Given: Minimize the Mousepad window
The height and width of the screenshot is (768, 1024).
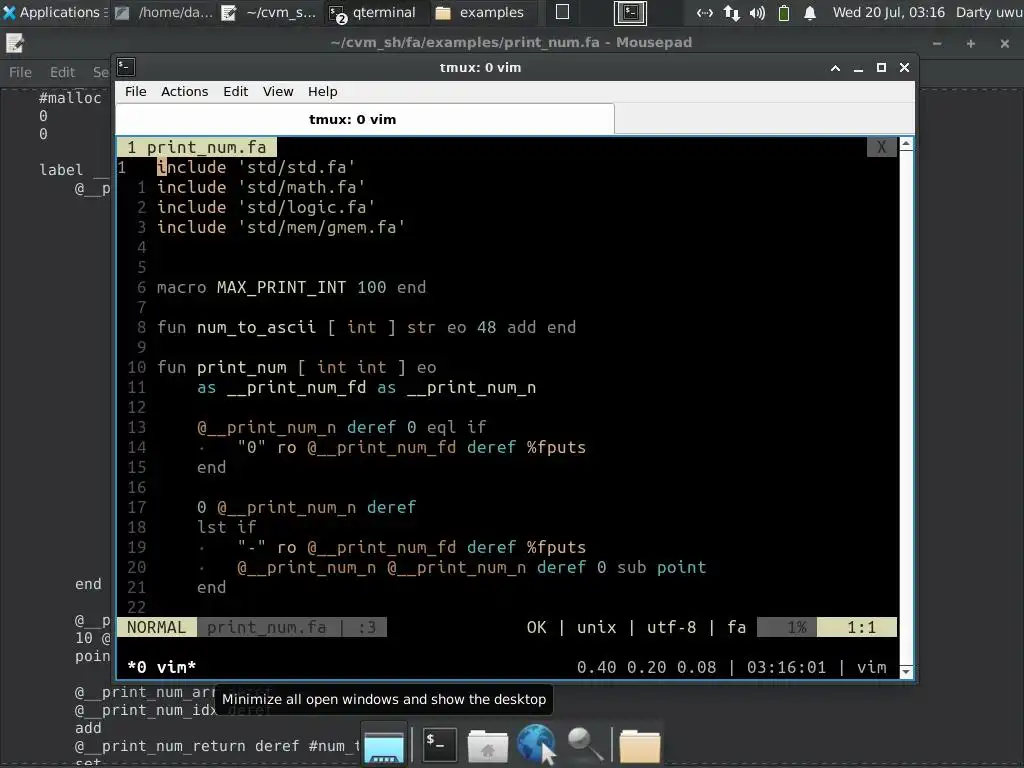Looking at the screenshot, I should point(937,43).
